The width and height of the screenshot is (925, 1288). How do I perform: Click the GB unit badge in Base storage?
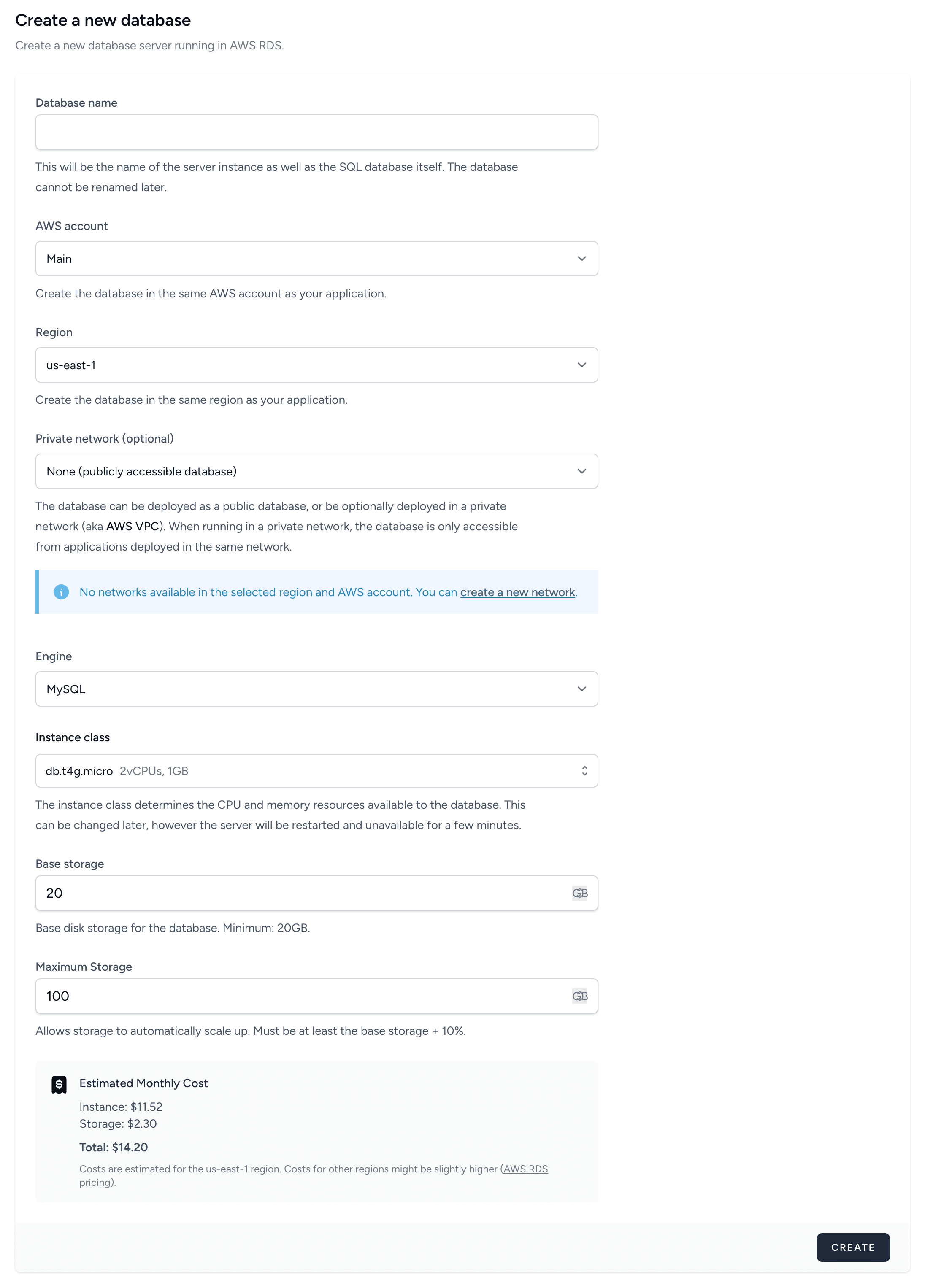click(579, 893)
